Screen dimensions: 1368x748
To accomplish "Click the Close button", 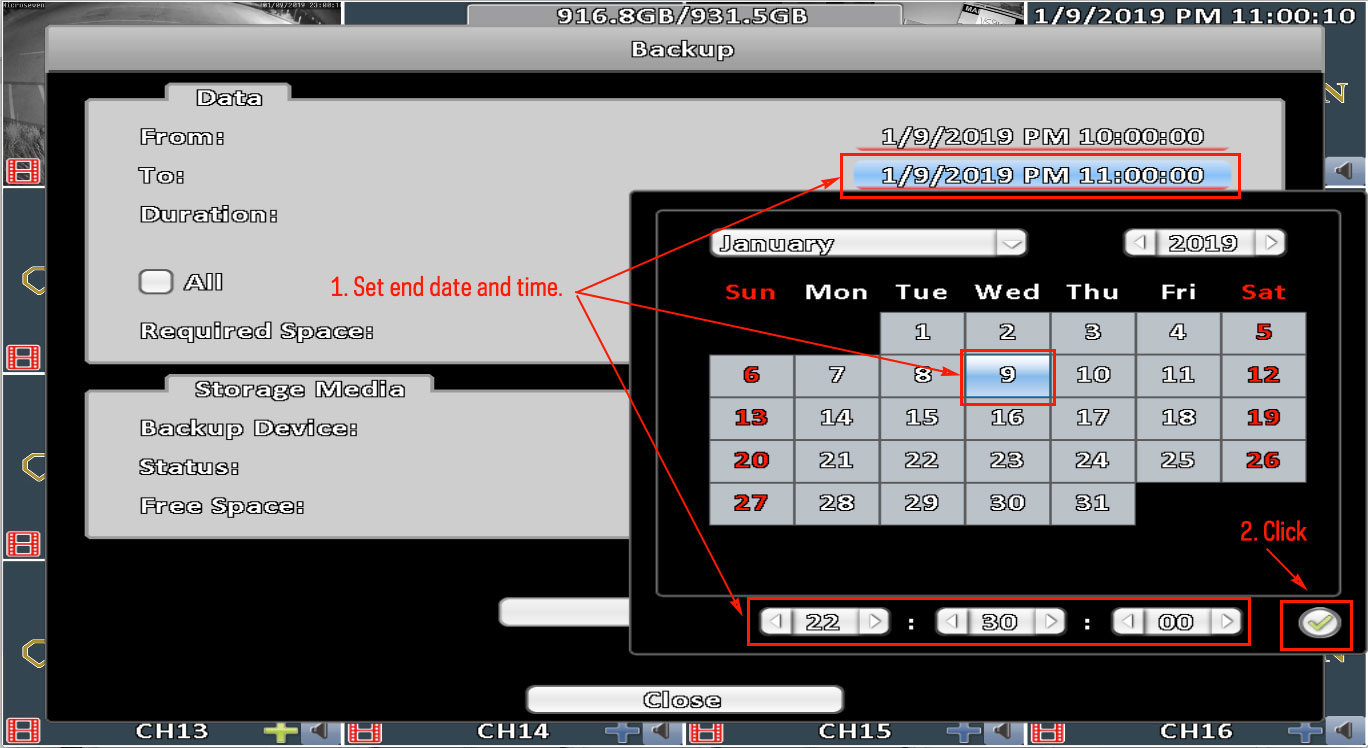I will point(684,699).
